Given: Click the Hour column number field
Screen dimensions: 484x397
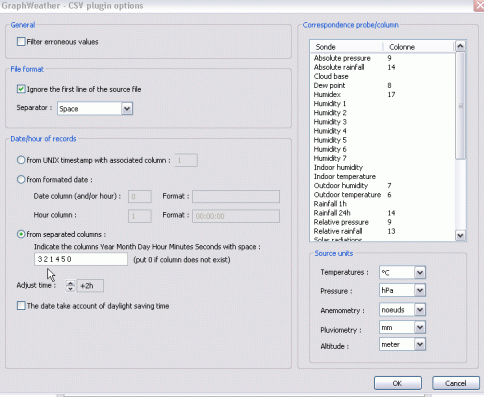Looking at the screenshot, I should [x=140, y=216].
